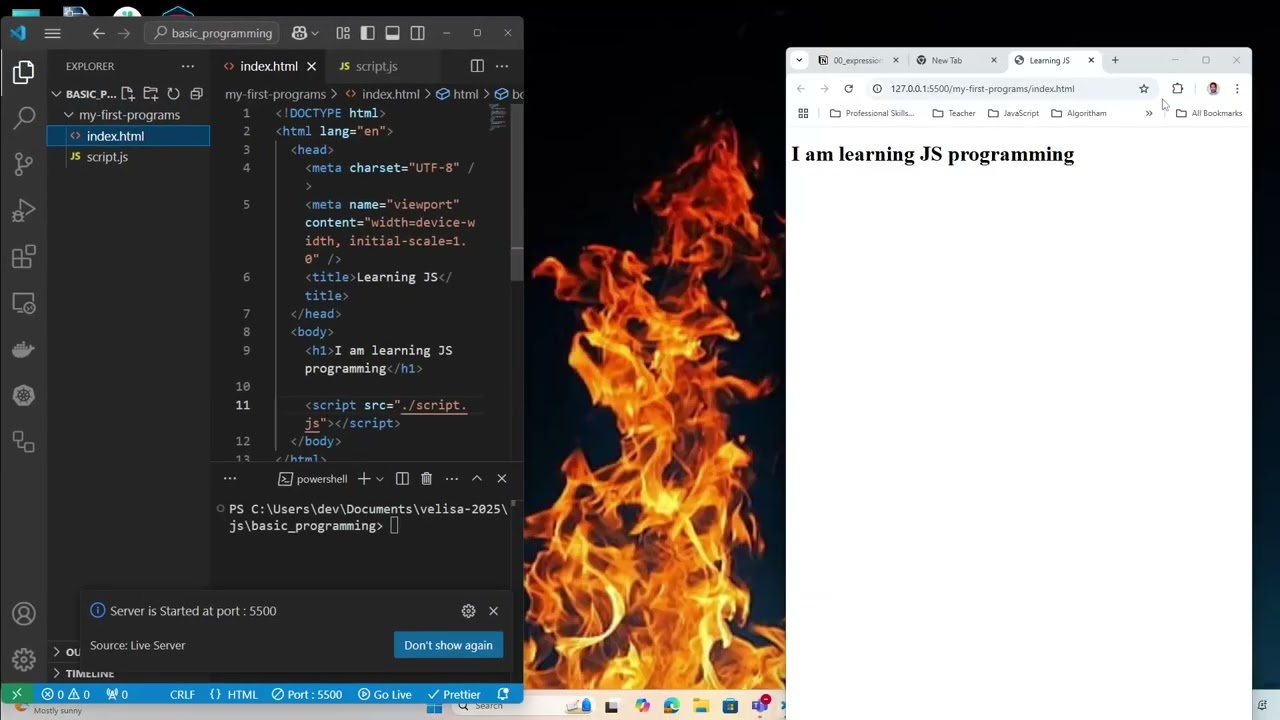Click Prettier in the status bar
The height and width of the screenshot is (720, 1280).
(x=454, y=694)
